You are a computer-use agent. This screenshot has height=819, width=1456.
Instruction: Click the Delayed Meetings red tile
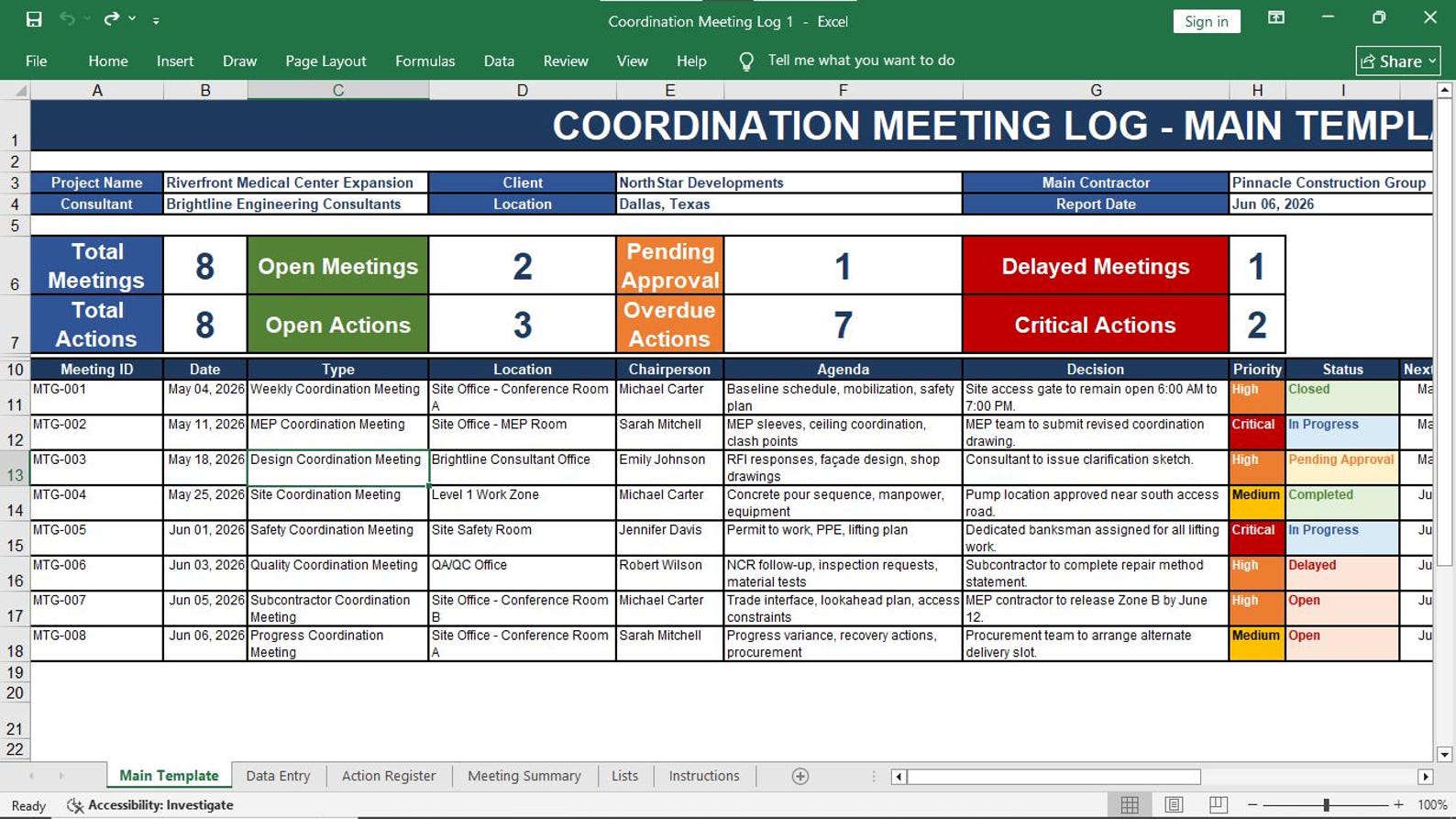click(x=1095, y=266)
